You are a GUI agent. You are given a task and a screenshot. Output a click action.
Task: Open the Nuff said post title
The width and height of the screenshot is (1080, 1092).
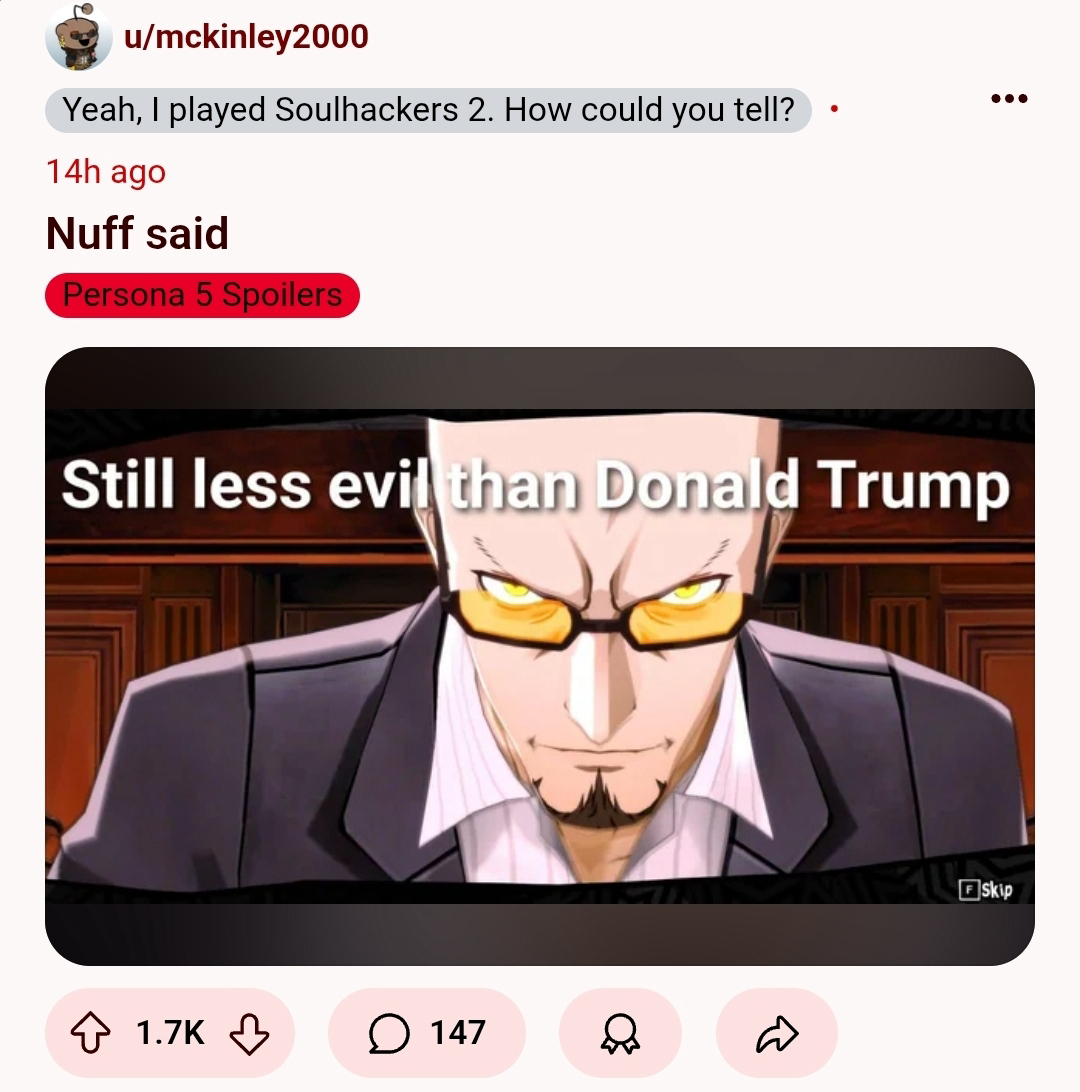tap(137, 233)
